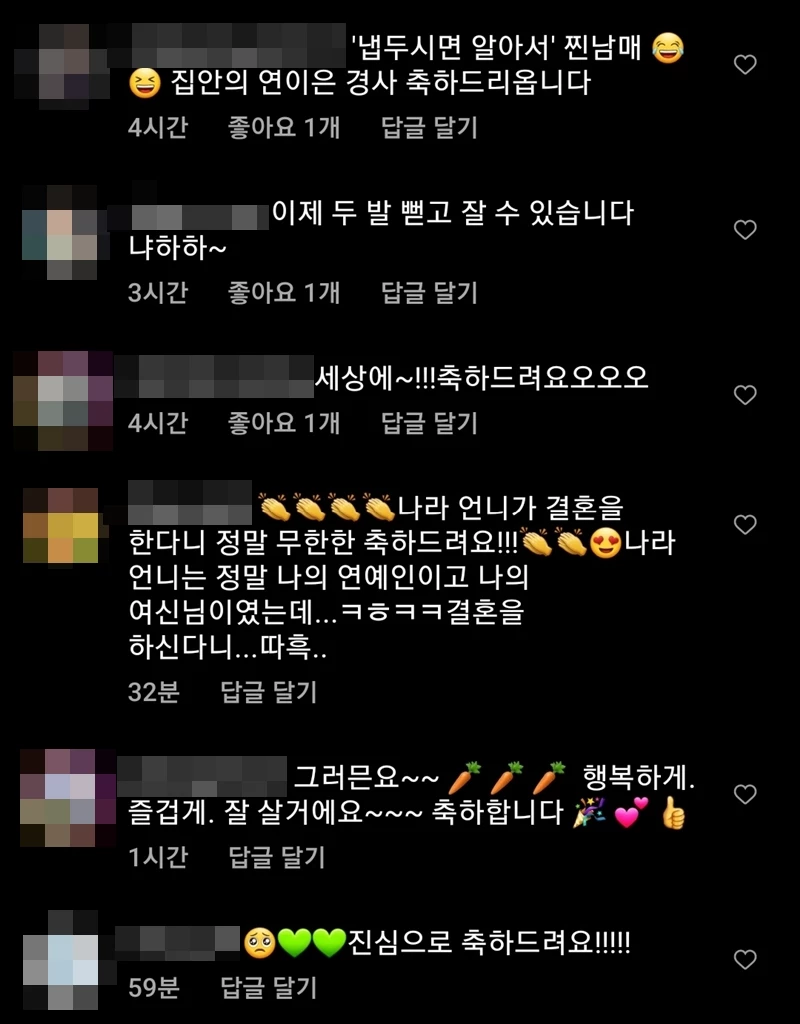The image size is (800, 1024).
Task: Open '좋아요 1개' on the 3시간 comment
Action: coord(283,293)
